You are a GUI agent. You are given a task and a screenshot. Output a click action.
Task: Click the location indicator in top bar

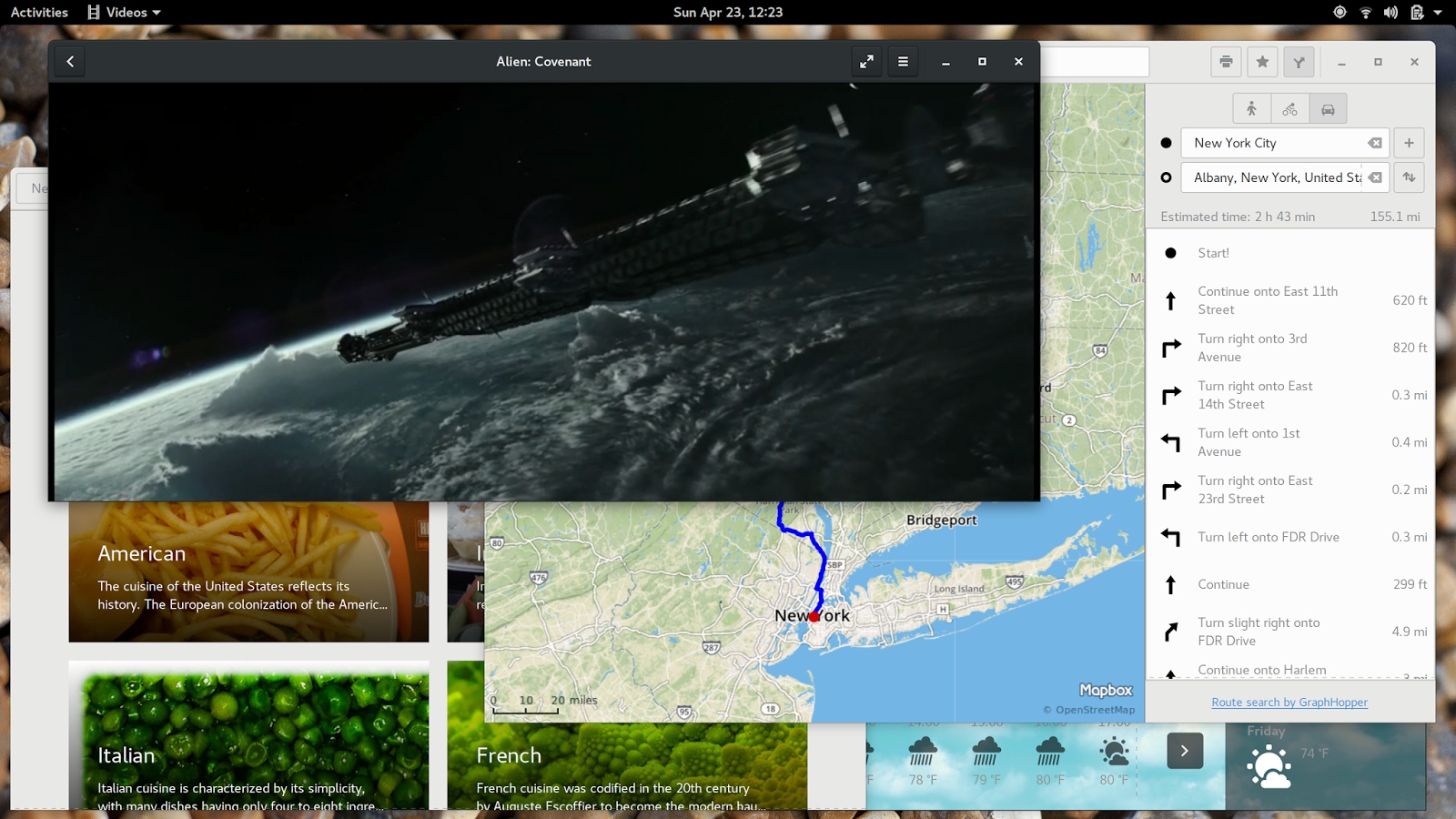click(1340, 13)
